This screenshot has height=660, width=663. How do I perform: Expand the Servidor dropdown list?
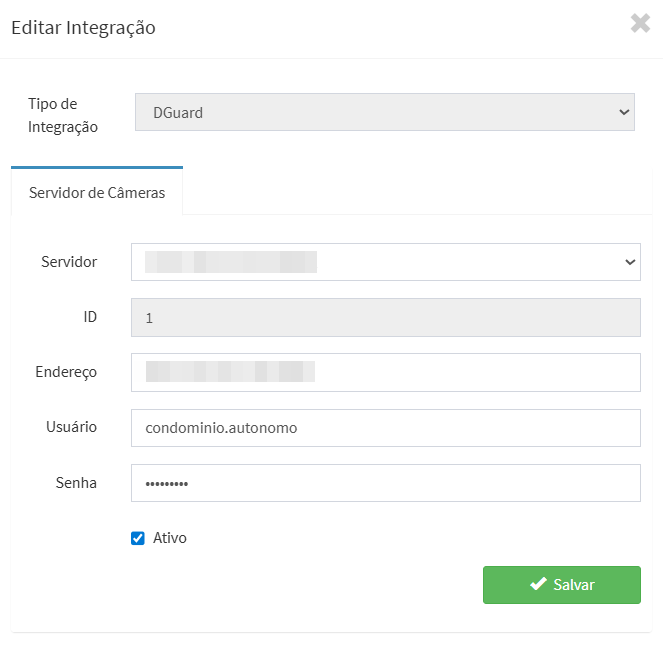point(384,262)
